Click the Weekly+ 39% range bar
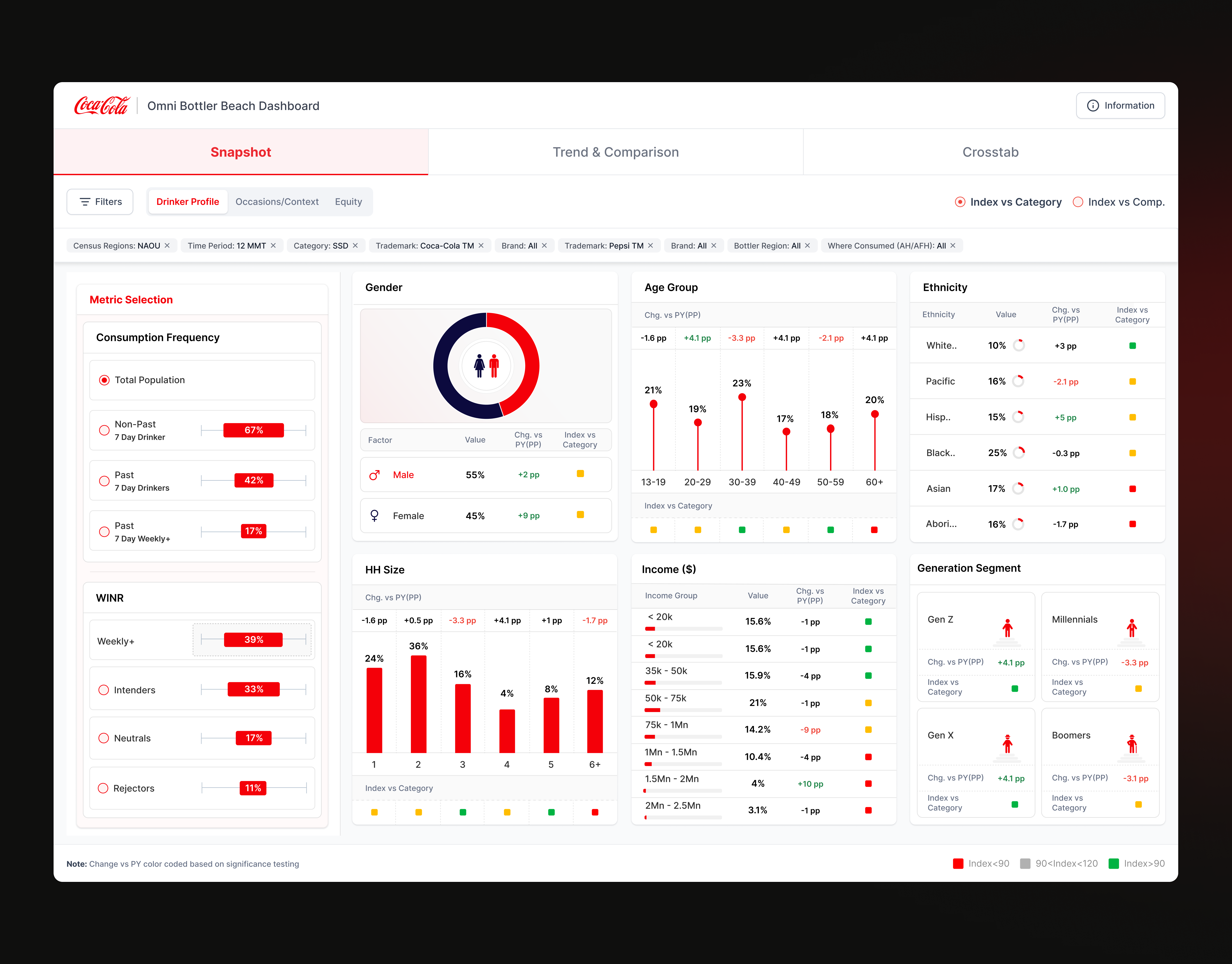This screenshot has height=964, width=1232. click(253, 640)
